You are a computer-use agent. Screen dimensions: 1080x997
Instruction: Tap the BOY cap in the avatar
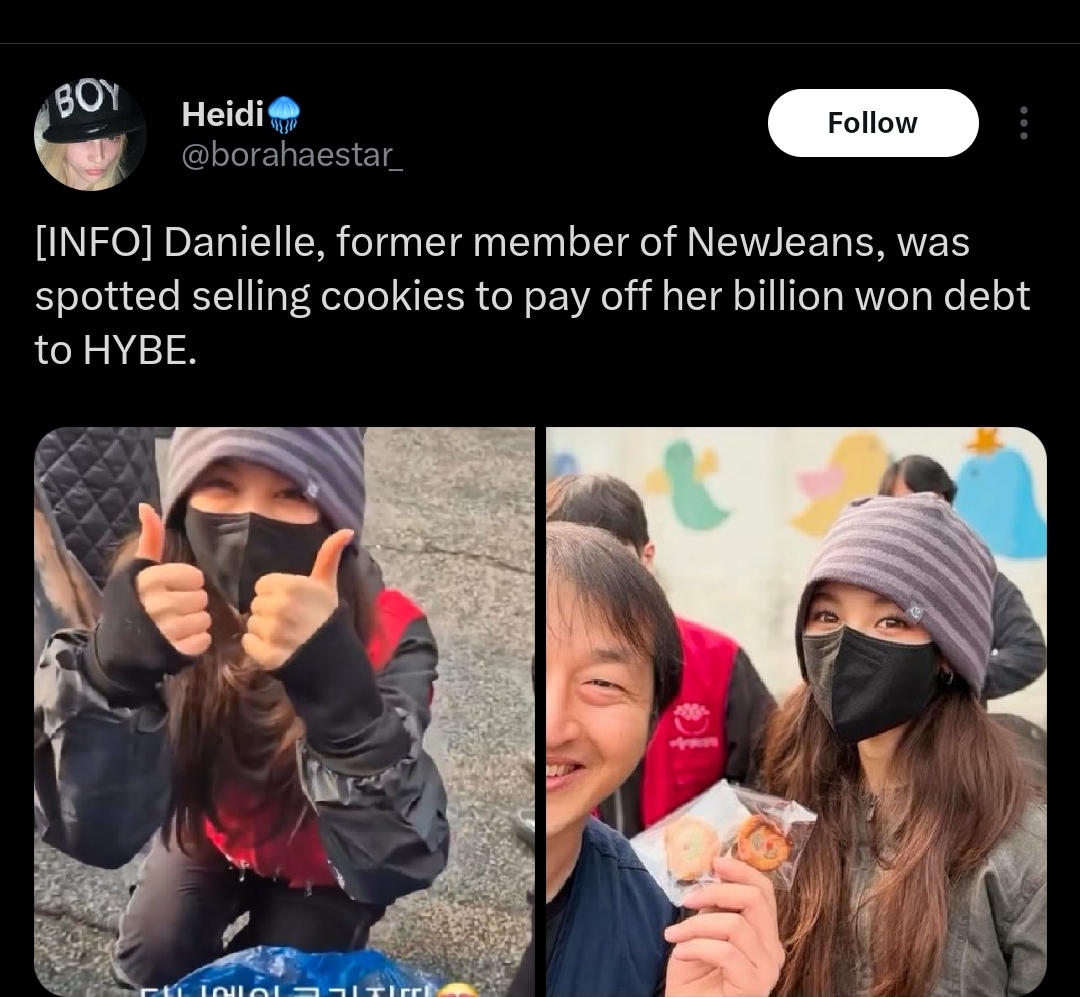tap(84, 110)
